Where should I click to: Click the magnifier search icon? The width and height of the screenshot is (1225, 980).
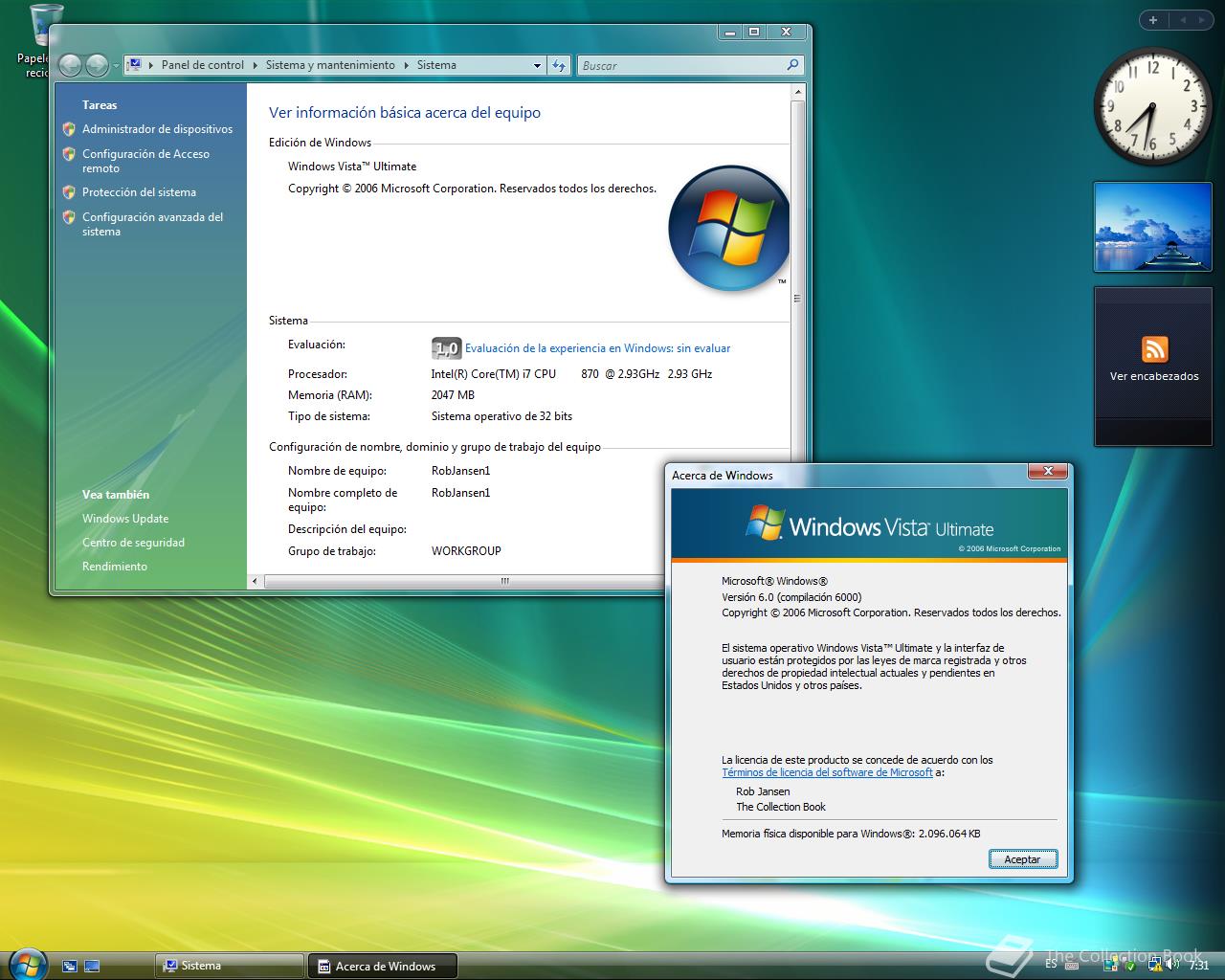point(792,65)
